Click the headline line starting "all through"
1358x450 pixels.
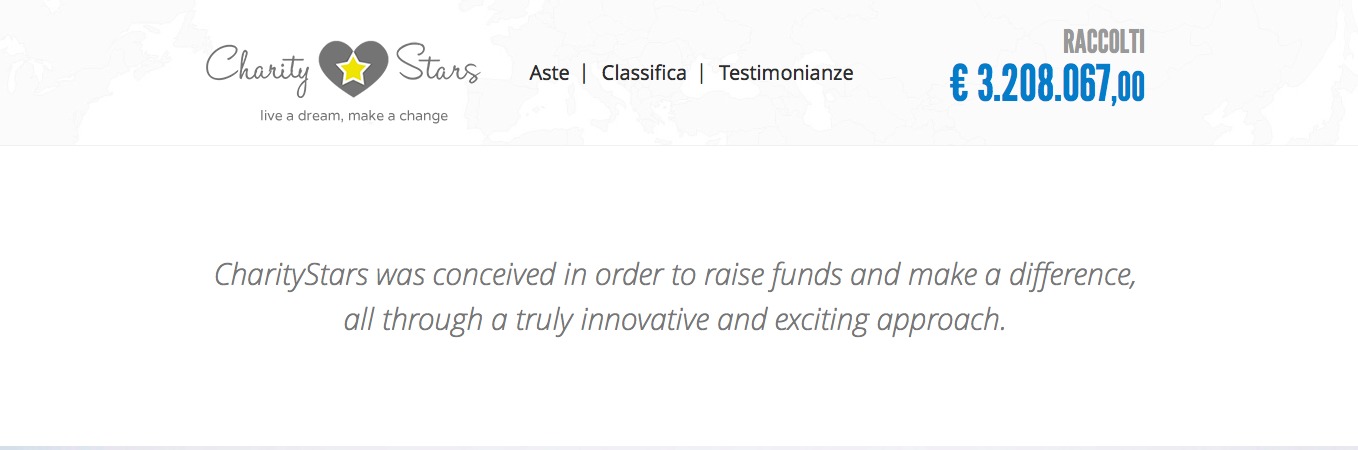[674, 320]
